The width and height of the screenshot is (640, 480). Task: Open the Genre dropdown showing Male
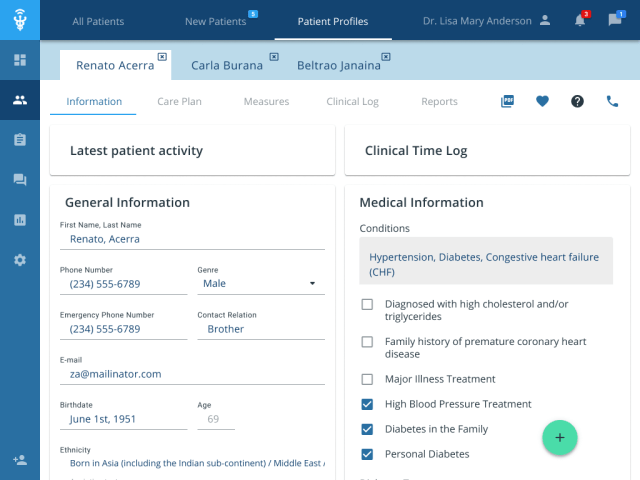pos(260,284)
